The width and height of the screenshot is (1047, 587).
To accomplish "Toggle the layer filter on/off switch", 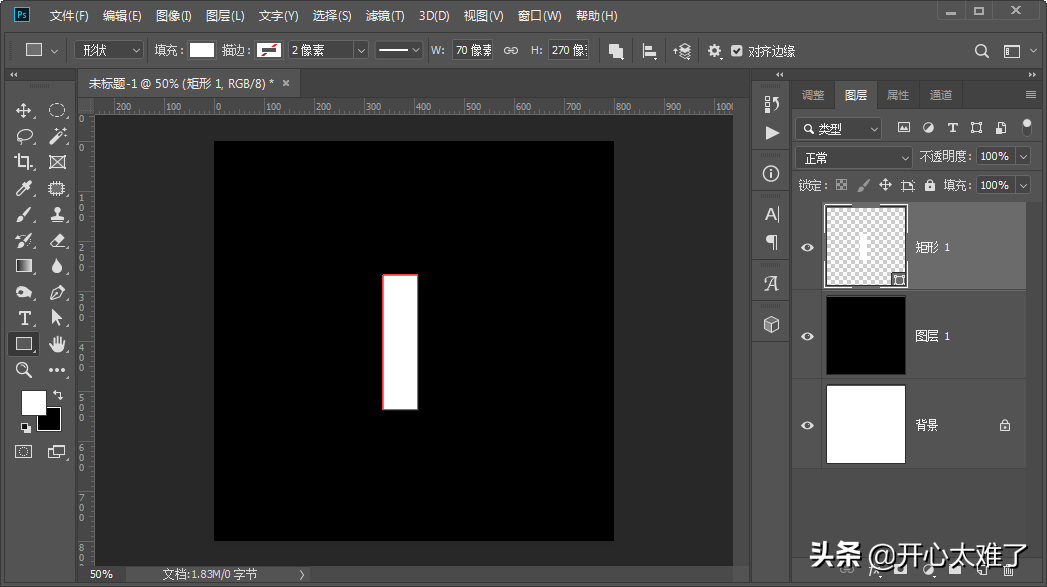I will pos(1027,127).
